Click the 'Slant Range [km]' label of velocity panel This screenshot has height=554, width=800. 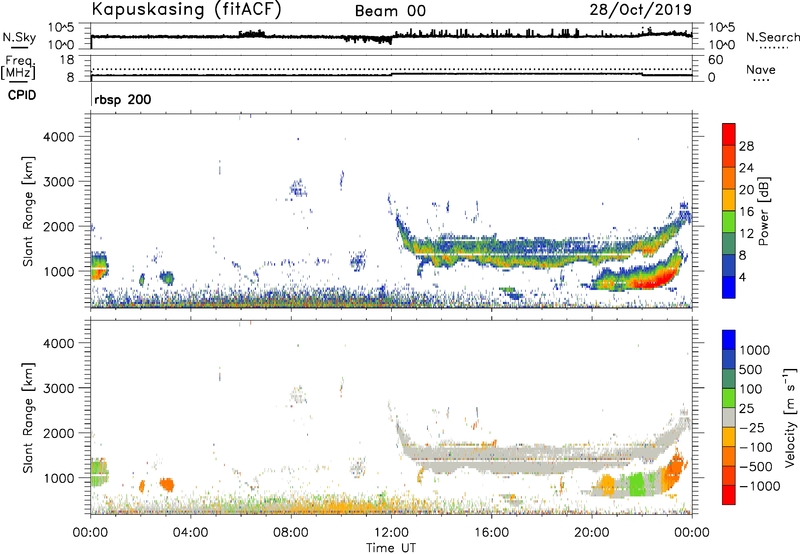pos(28,417)
